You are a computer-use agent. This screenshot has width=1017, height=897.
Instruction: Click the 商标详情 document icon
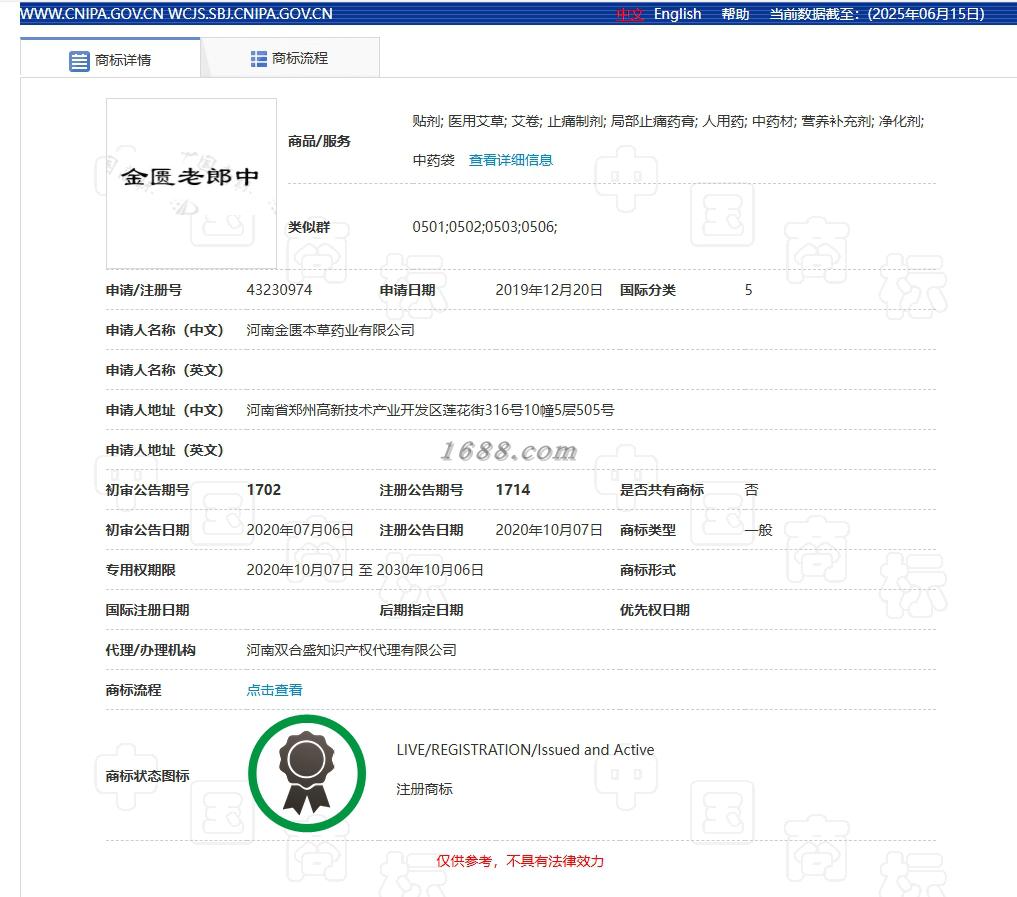click(79, 61)
